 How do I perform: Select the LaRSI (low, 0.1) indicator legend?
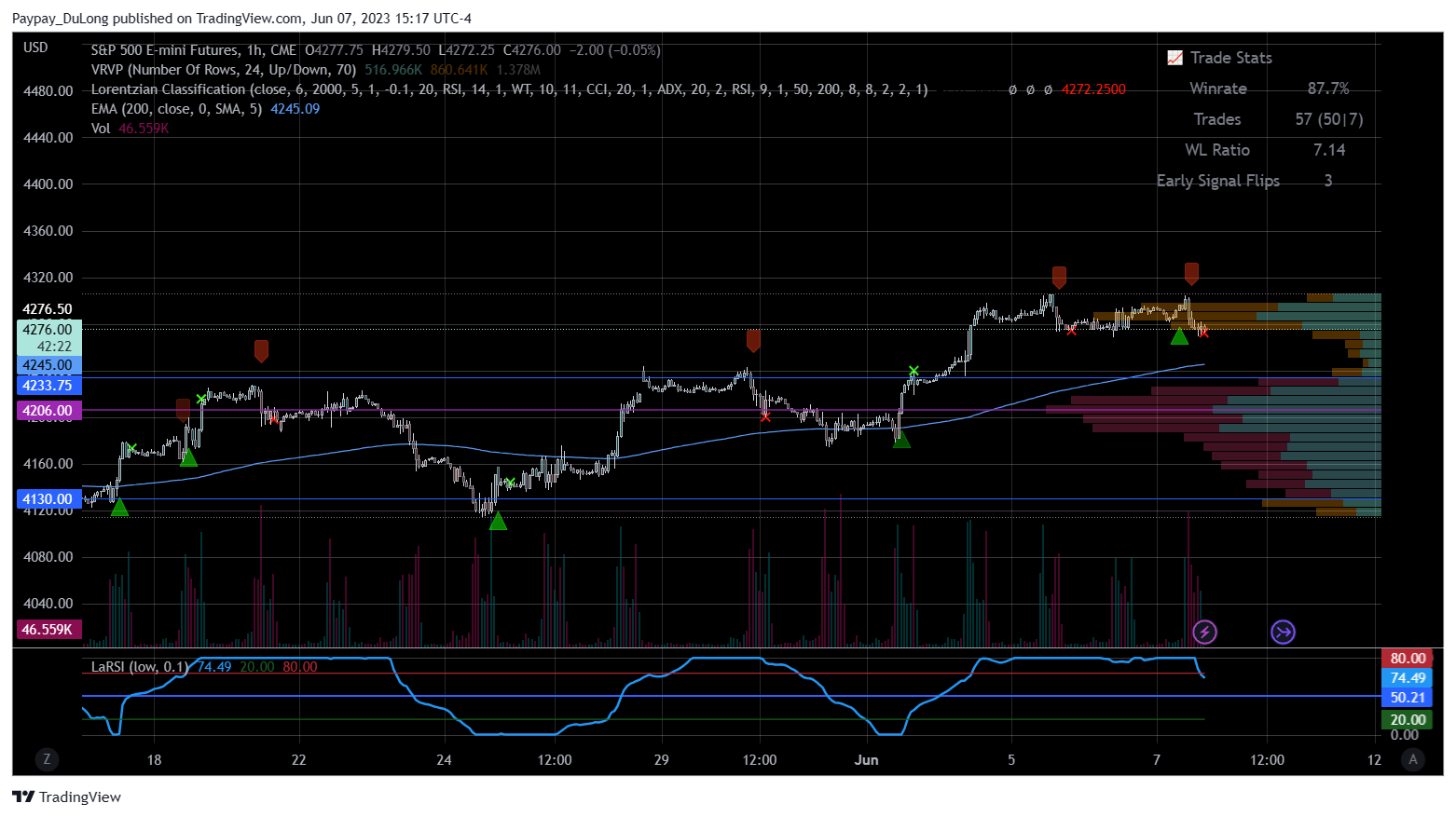pyautogui.click(x=140, y=667)
